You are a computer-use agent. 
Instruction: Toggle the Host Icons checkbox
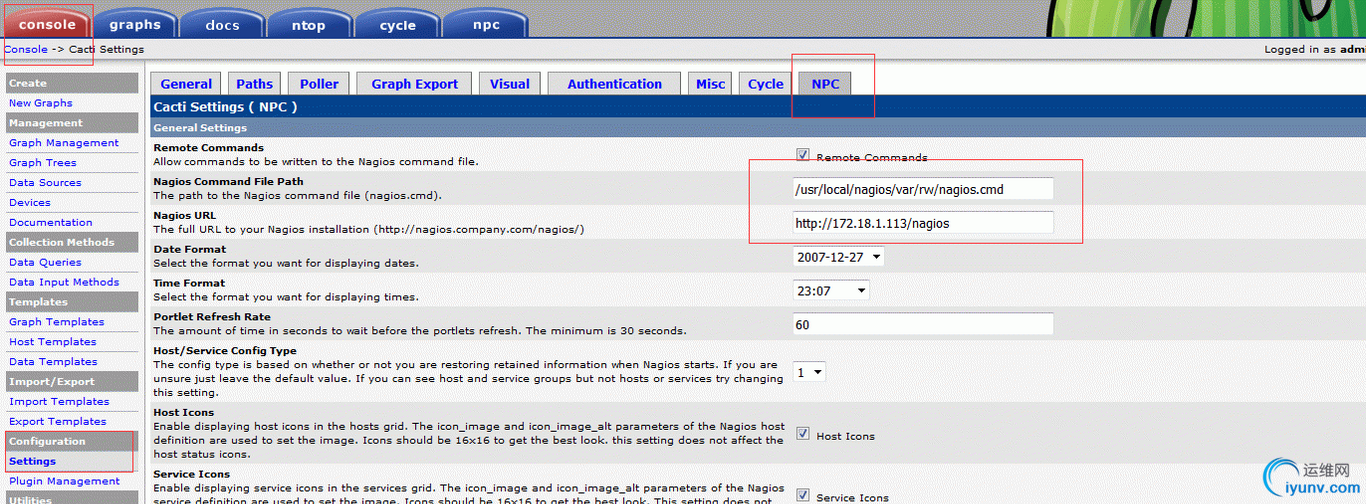[x=802, y=433]
